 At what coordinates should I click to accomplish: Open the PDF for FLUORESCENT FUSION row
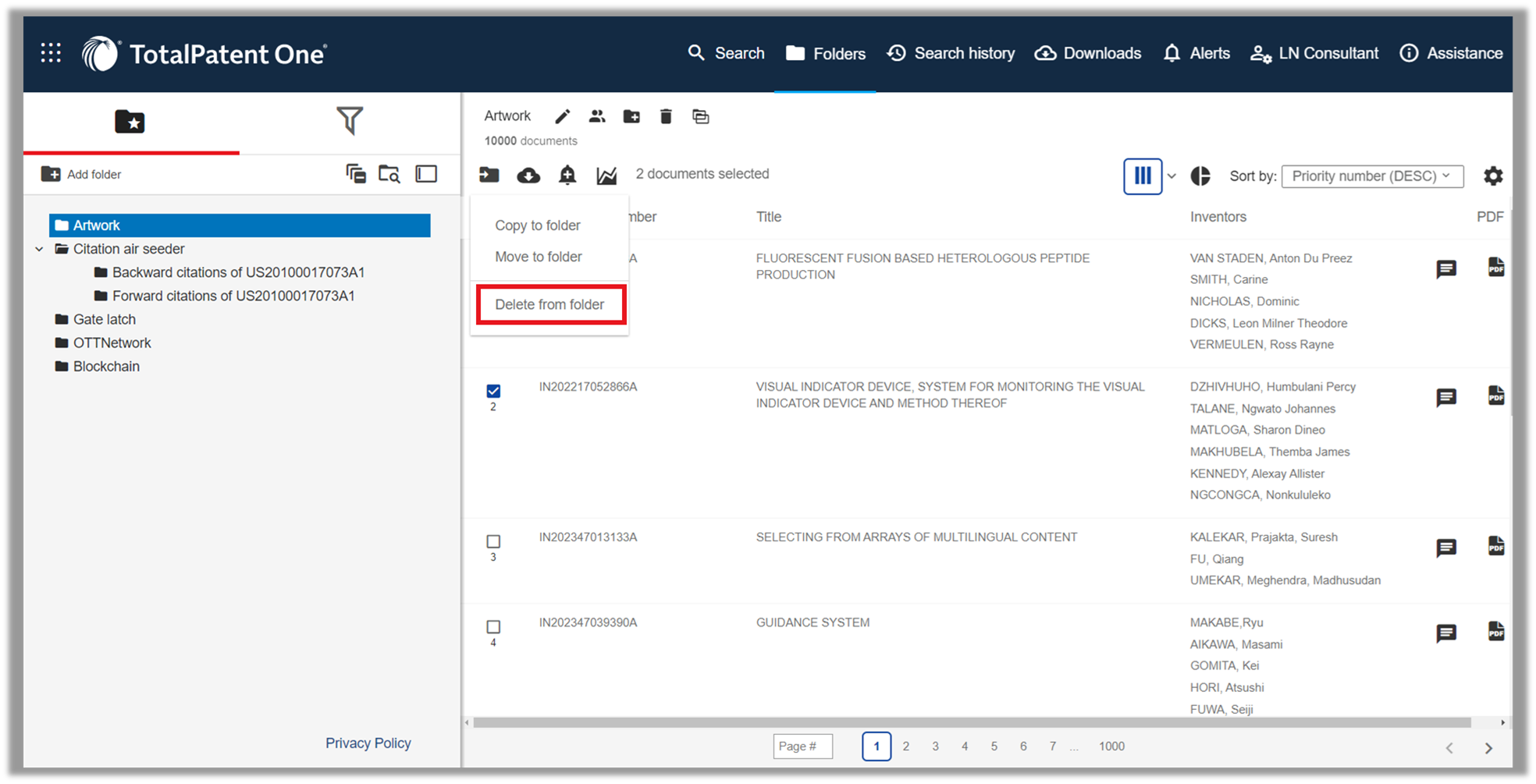pyautogui.click(x=1495, y=267)
